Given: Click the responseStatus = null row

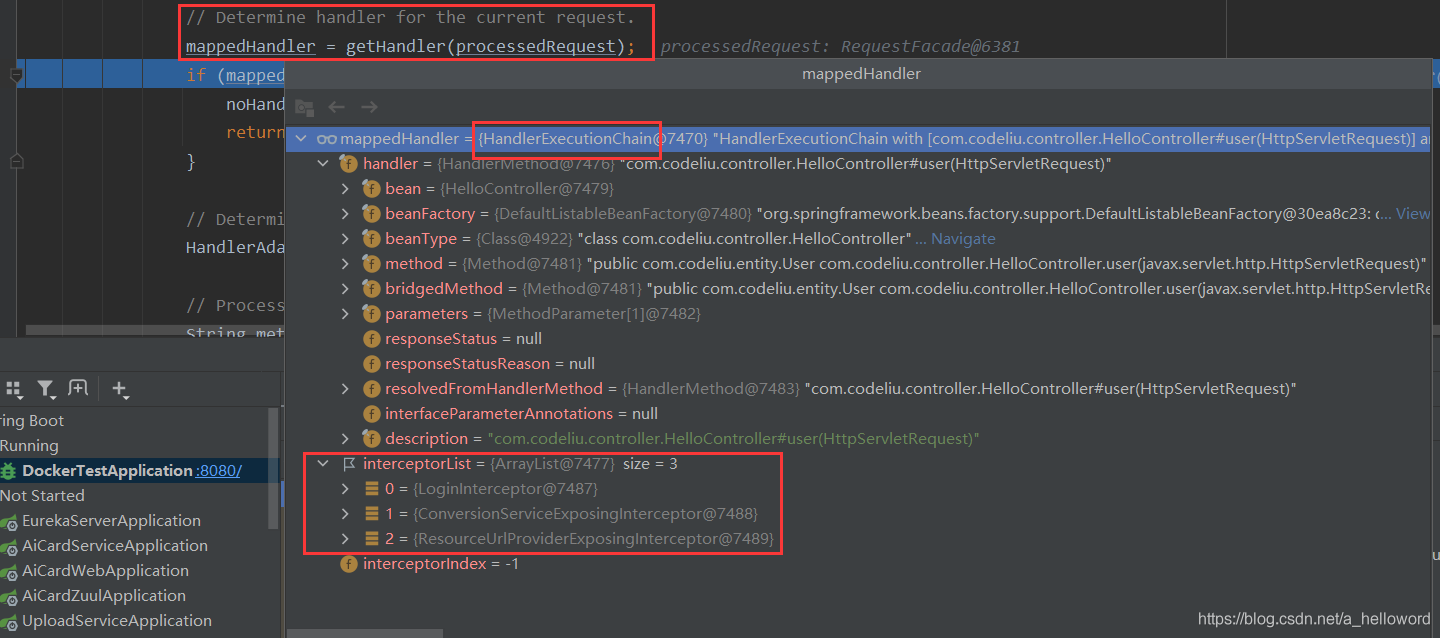Looking at the screenshot, I should (x=464, y=339).
